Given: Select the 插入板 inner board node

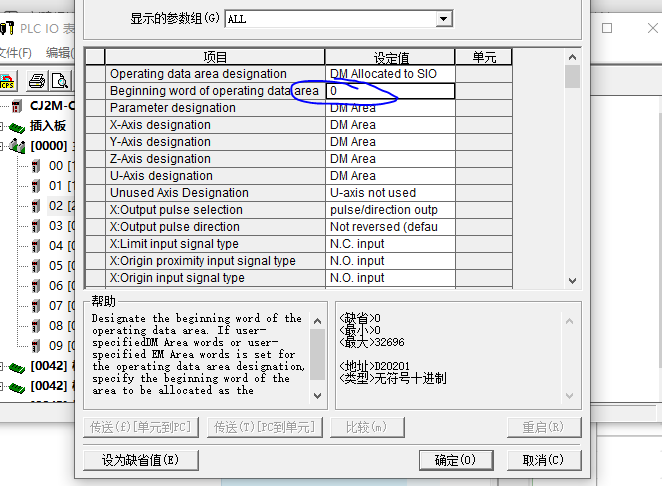Looking at the screenshot, I should pyautogui.click(x=47, y=125).
